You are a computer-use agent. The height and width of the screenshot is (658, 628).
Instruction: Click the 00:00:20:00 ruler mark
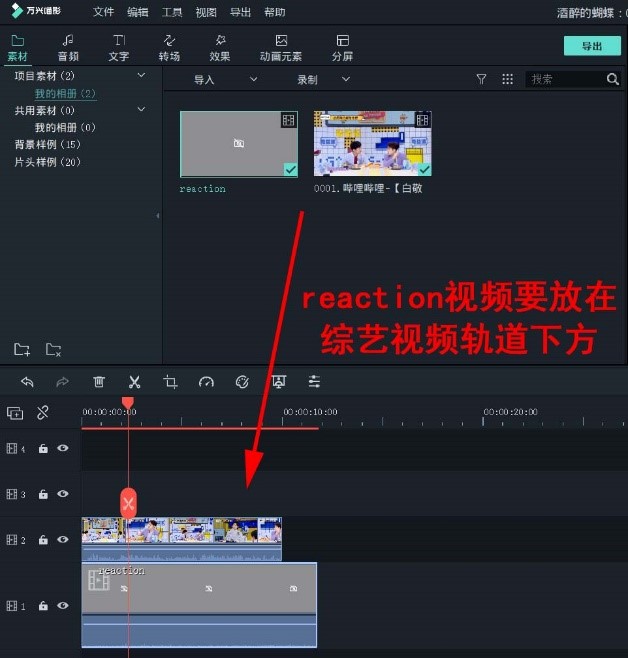(510, 412)
